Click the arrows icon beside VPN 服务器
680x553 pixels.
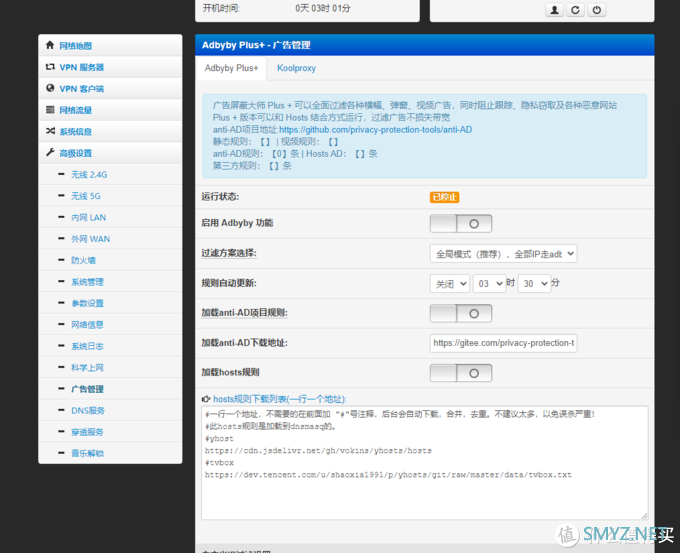[50, 67]
